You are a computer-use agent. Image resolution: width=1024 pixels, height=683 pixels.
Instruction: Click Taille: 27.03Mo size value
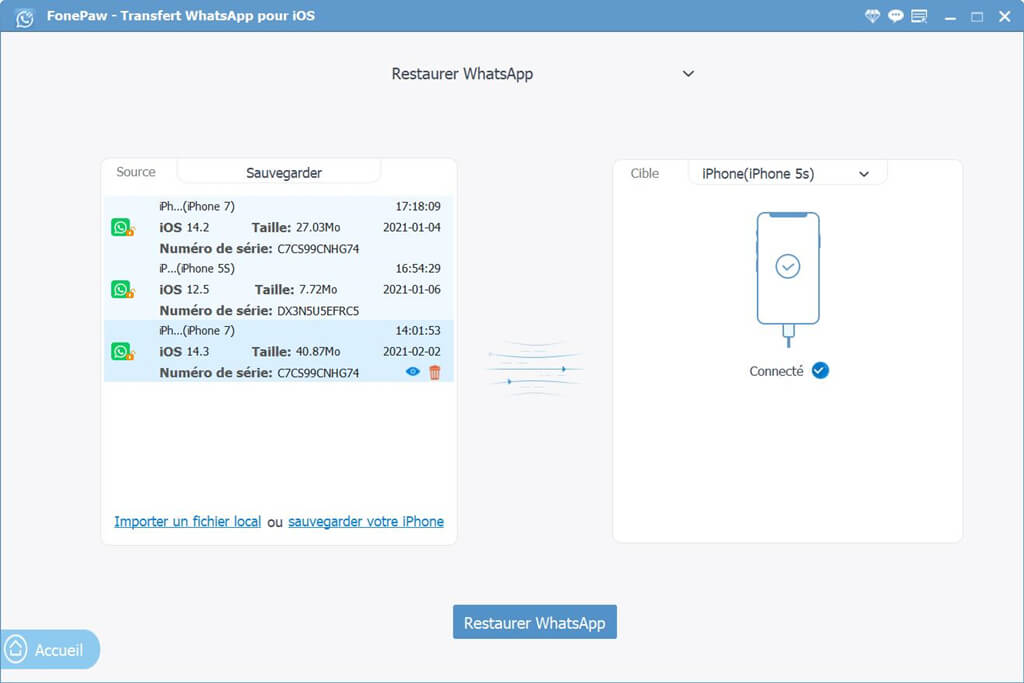tap(296, 227)
